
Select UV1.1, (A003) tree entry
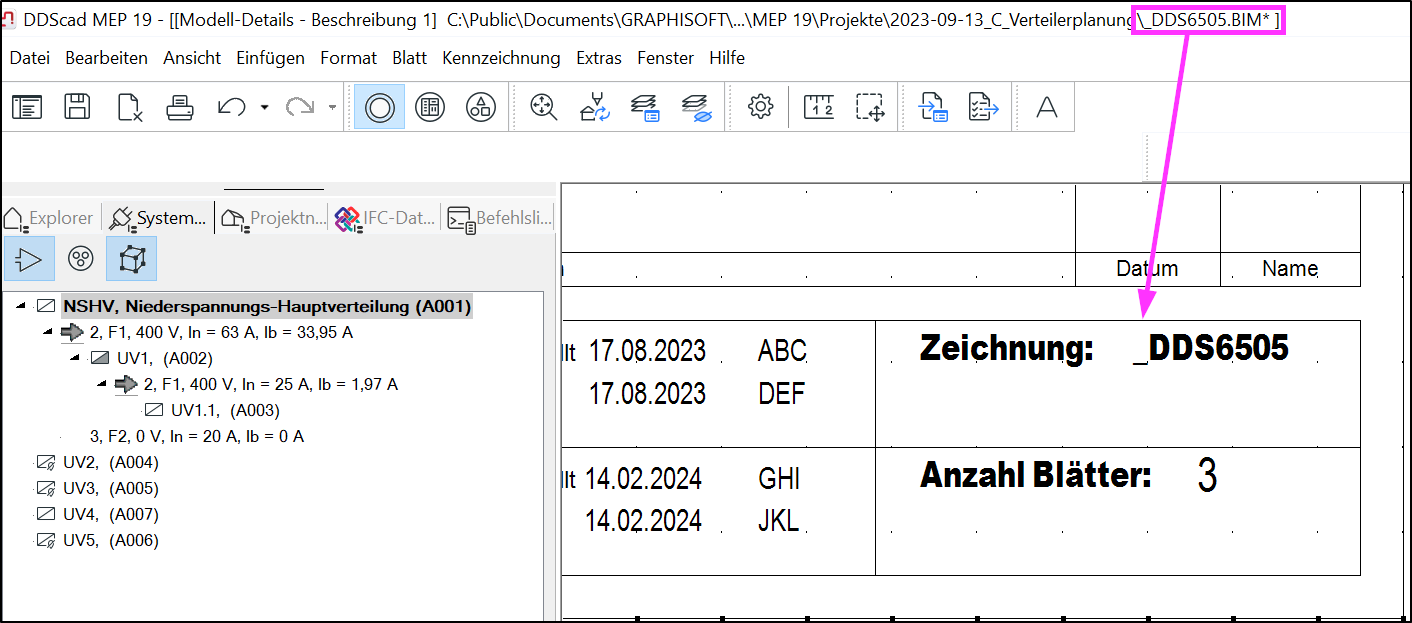(225, 410)
